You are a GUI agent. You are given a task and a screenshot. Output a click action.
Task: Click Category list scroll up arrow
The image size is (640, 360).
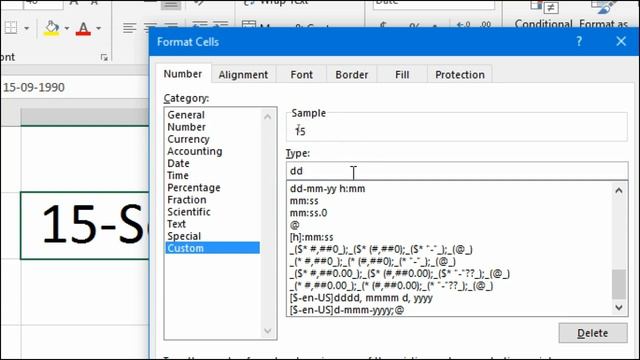click(267, 117)
